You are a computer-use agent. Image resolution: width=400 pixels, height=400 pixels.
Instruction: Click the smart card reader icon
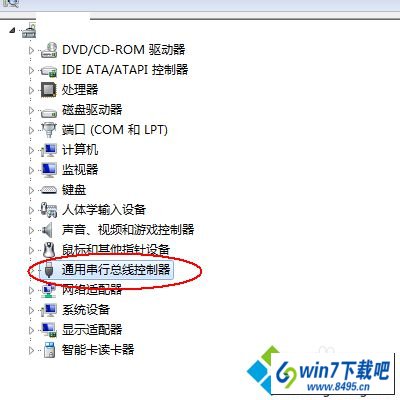[x=49, y=350]
